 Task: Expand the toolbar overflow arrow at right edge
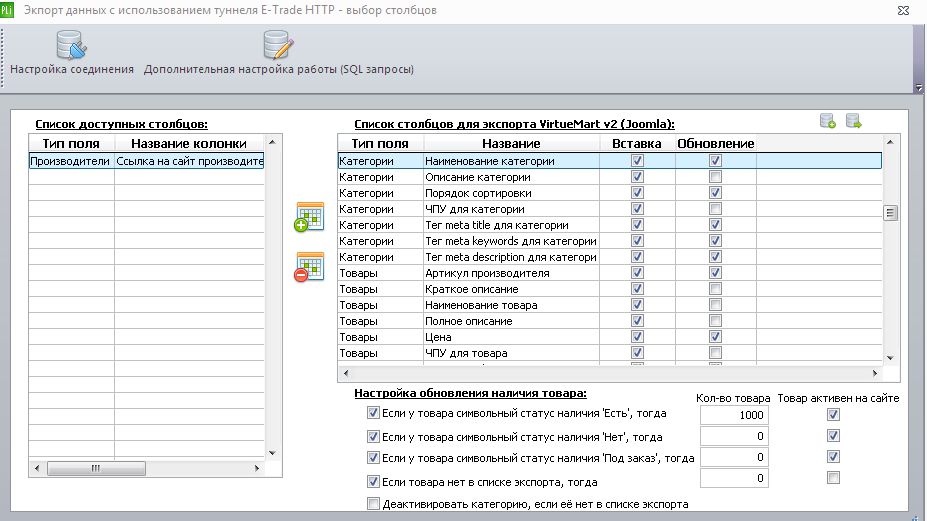(919, 88)
